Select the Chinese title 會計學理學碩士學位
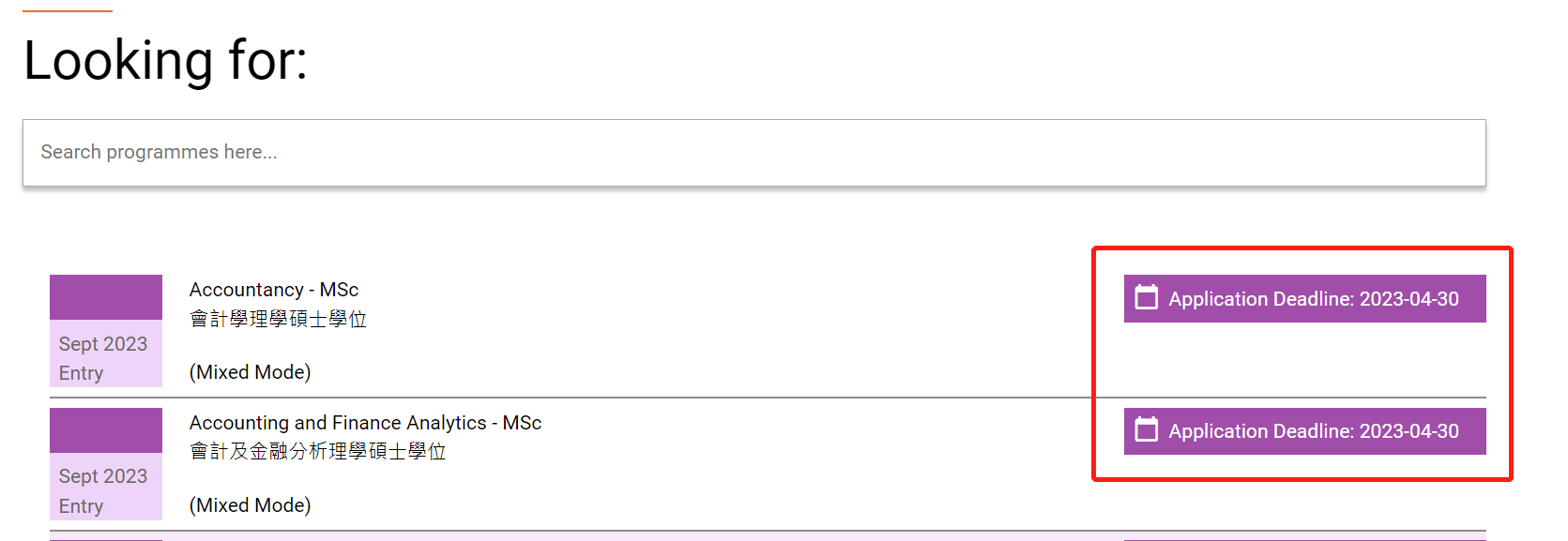 click(278, 320)
